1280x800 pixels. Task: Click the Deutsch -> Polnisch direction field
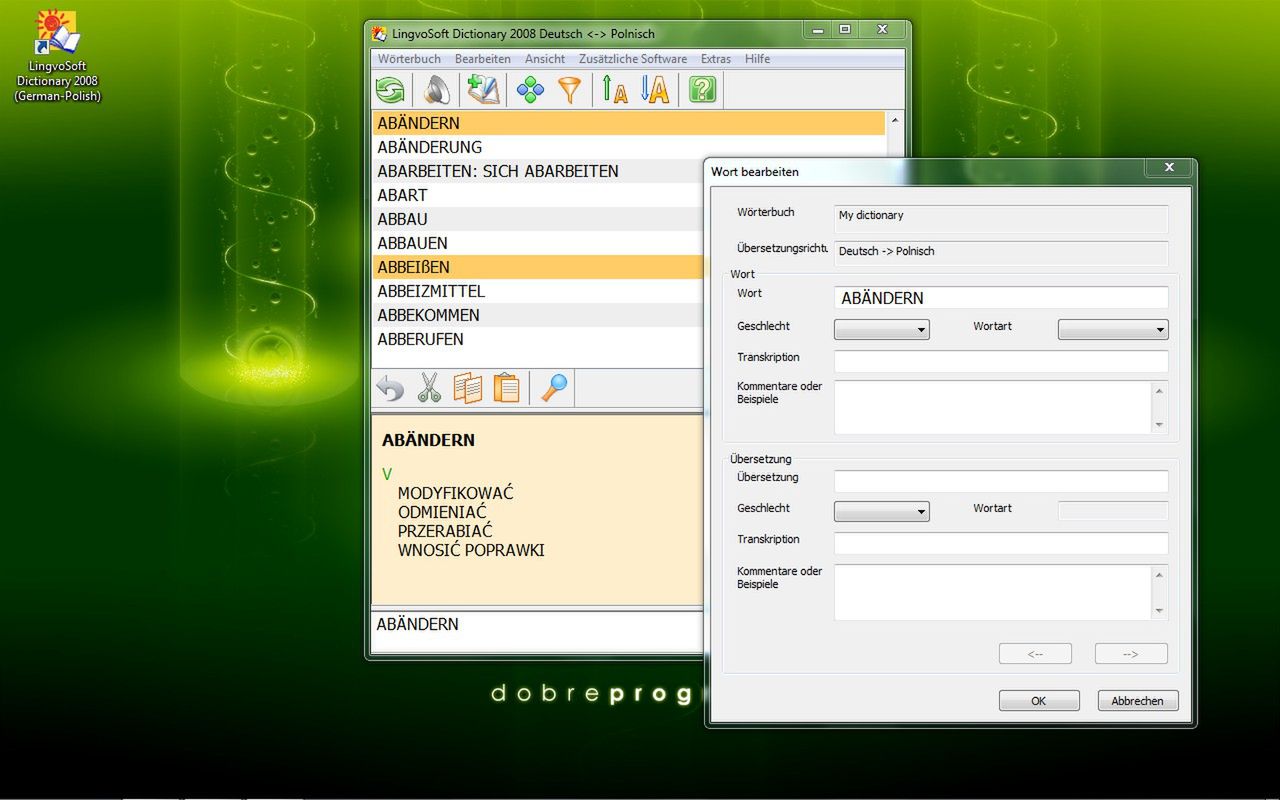coord(1001,253)
